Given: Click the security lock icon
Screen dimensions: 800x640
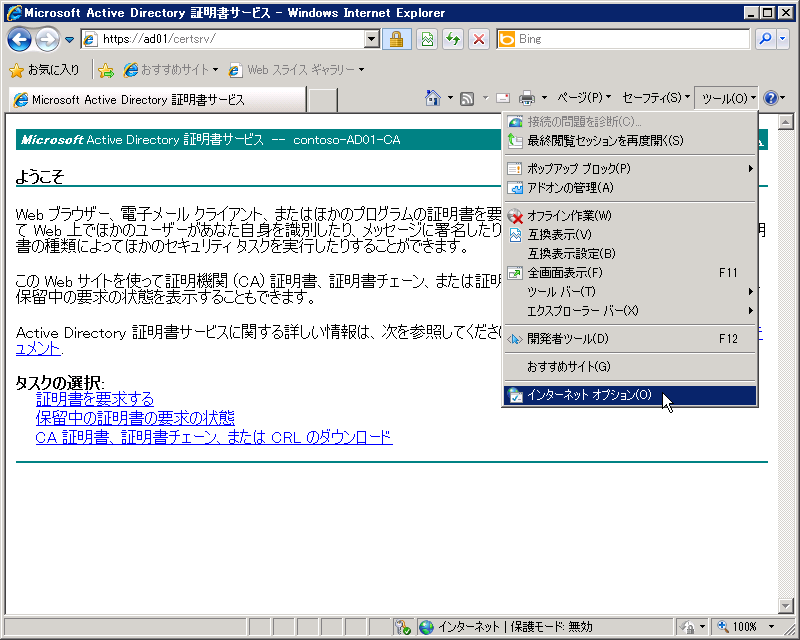Looking at the screenshot, I should coord(396,39).
